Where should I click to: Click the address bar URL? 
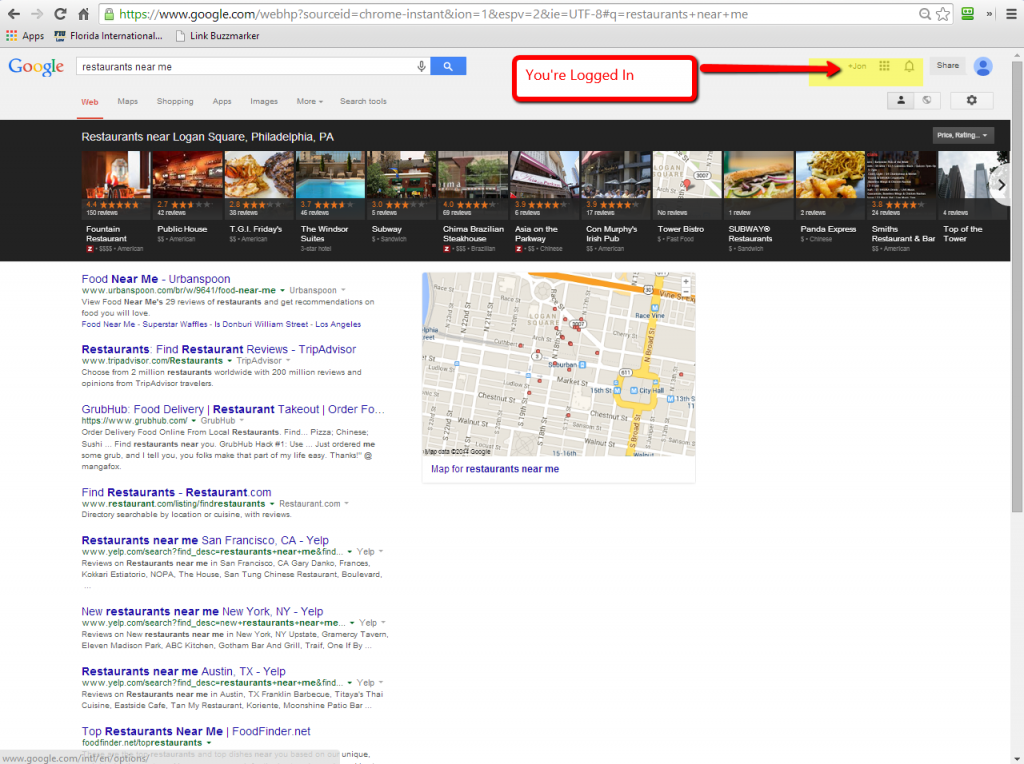pyautogui.click(x=433, y=14)
